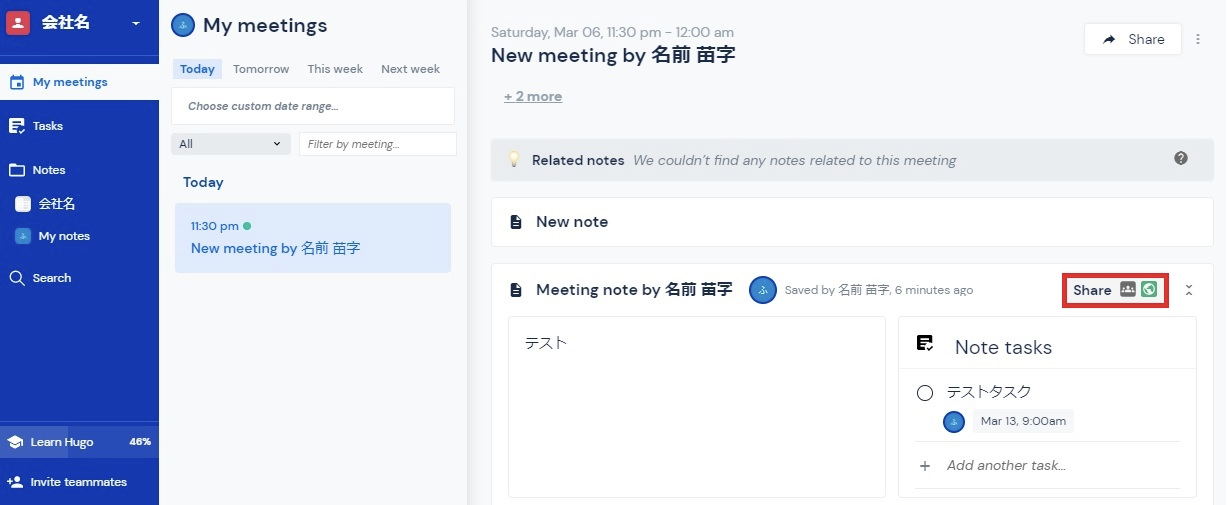Viewport: 1227px width, 505px height.
Task: Select My notes in sidebar
Action: 64,236
